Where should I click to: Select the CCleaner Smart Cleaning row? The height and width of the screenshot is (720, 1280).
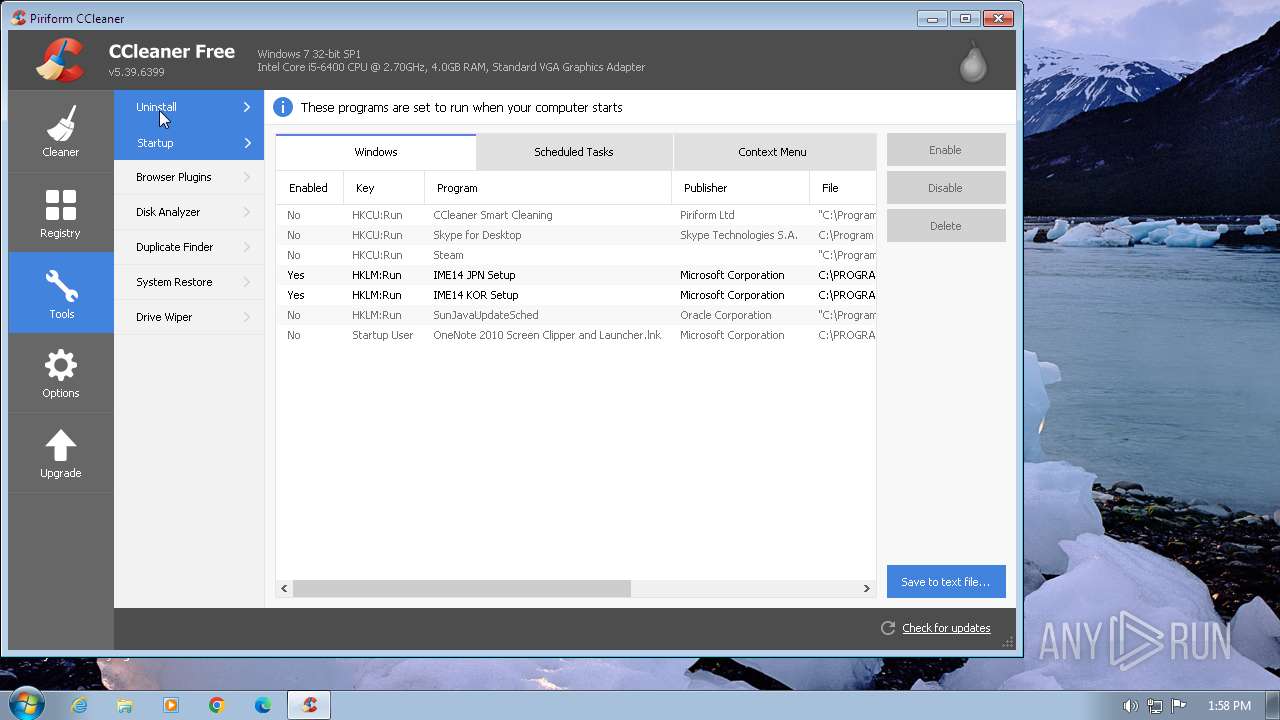tap(576, 215)
